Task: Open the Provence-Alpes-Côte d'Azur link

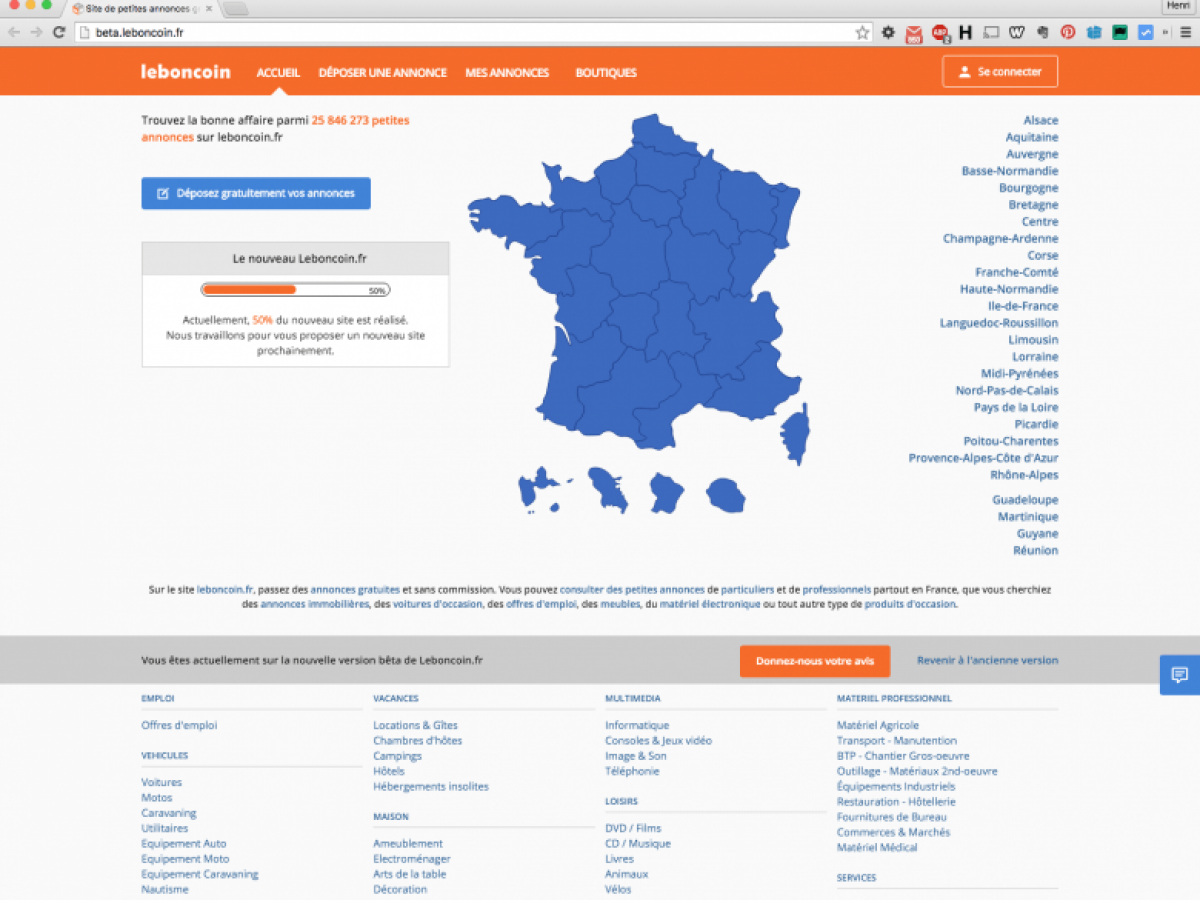Action: [984, 458]
